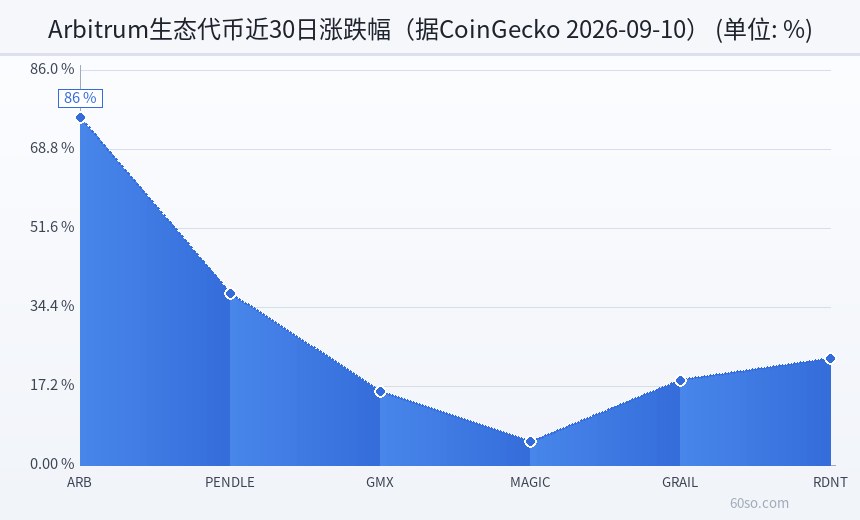The image size is (860, 520).
Task: Click the GRAIL data point marker
Action: coord(680,381)
